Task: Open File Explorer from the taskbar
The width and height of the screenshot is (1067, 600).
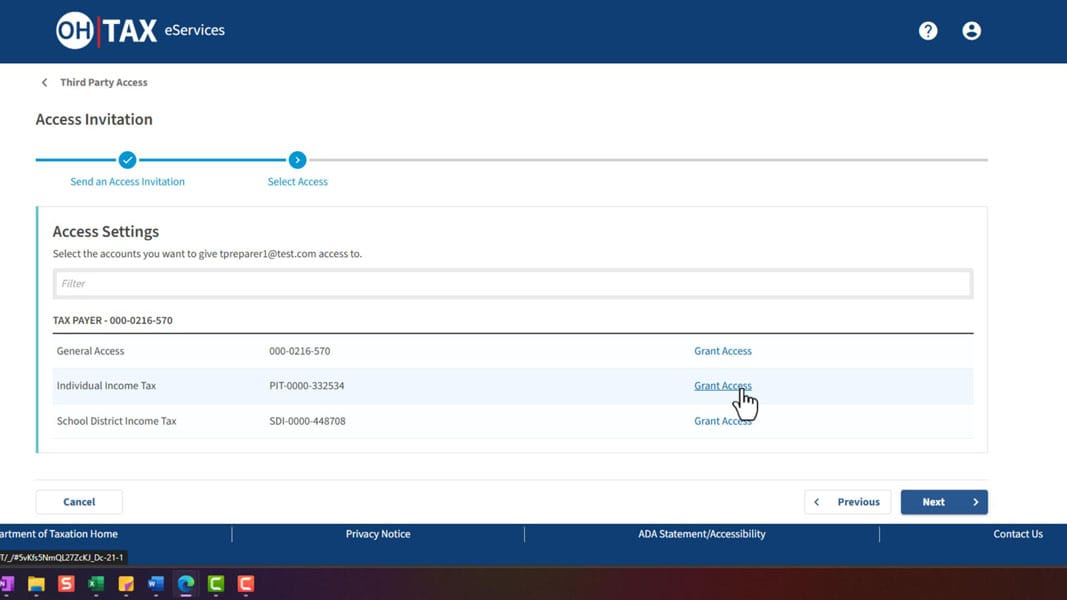Action: (x=36, y=584)
